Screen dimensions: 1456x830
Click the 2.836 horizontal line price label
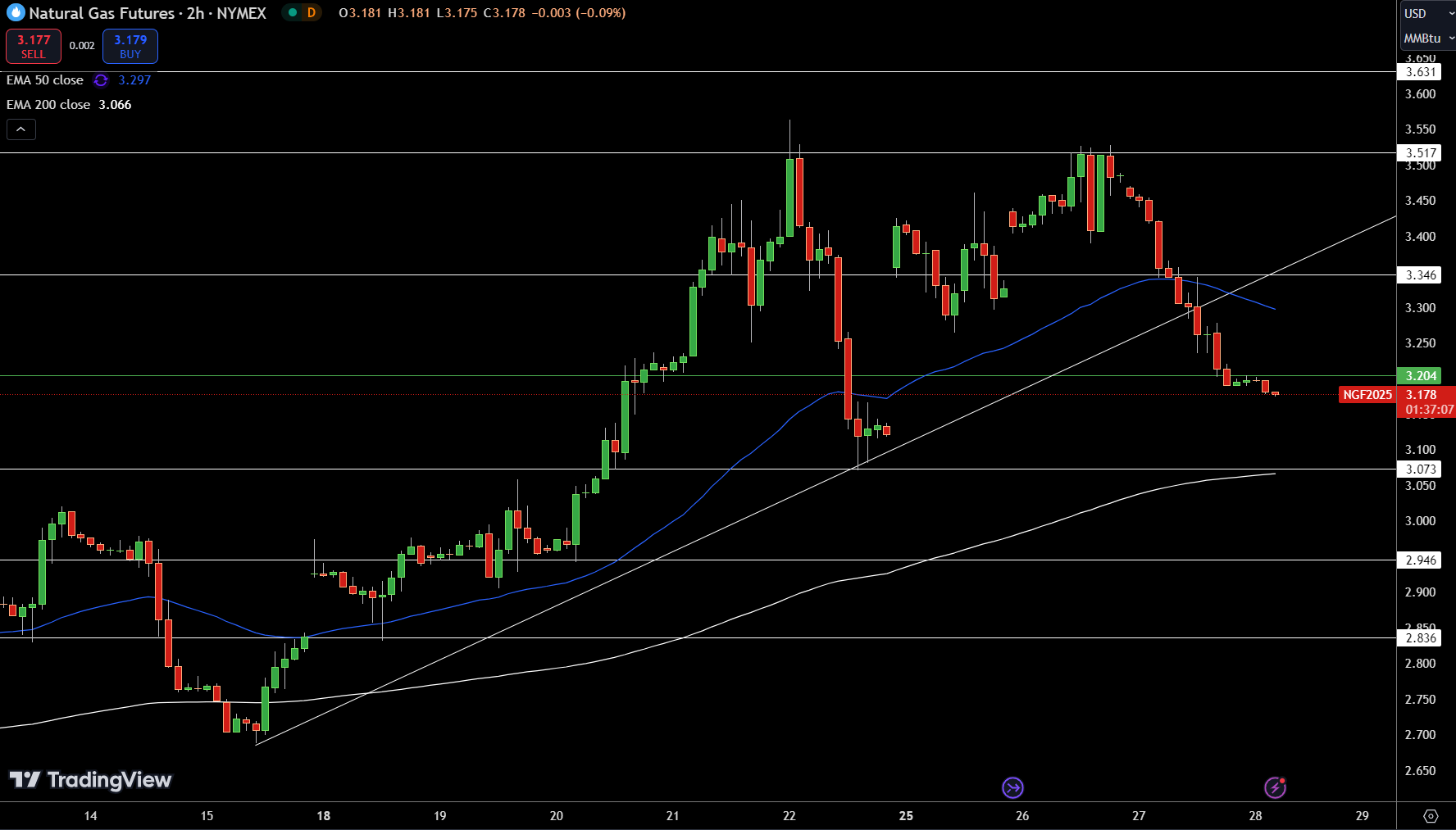(x=1421, y=638)
